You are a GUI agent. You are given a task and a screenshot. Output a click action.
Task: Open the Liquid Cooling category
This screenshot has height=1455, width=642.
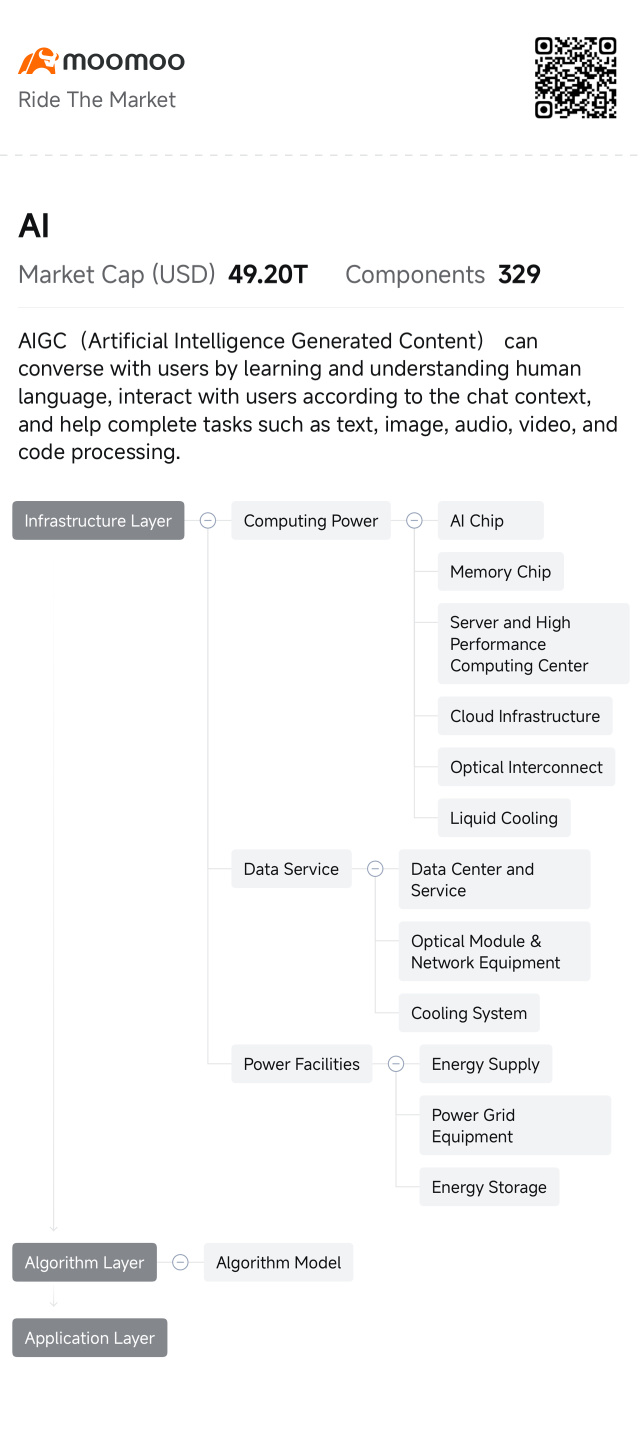(x=504, y=818)
